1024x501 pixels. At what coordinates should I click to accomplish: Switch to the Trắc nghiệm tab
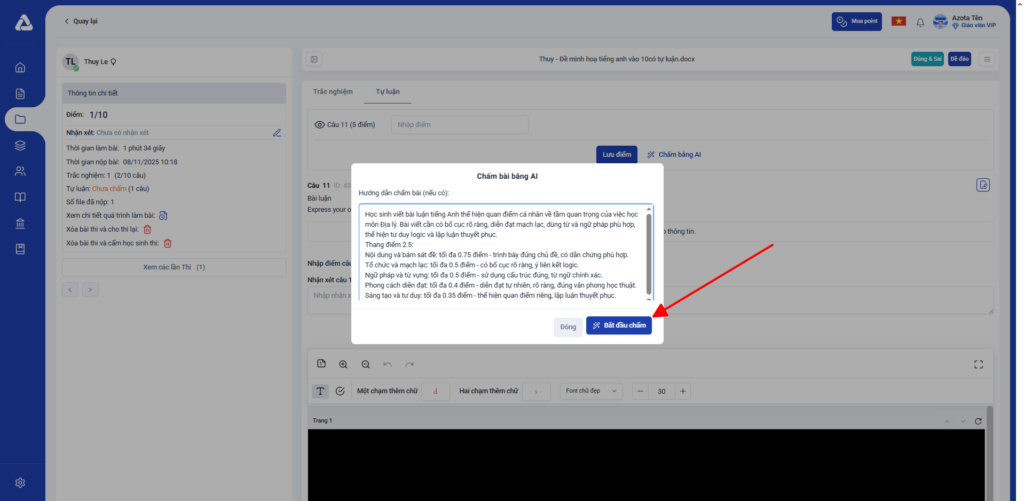[x=332, y=91]
